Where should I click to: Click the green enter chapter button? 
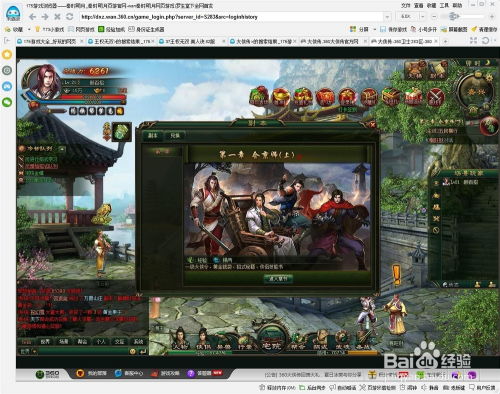(x=278, y=279)
